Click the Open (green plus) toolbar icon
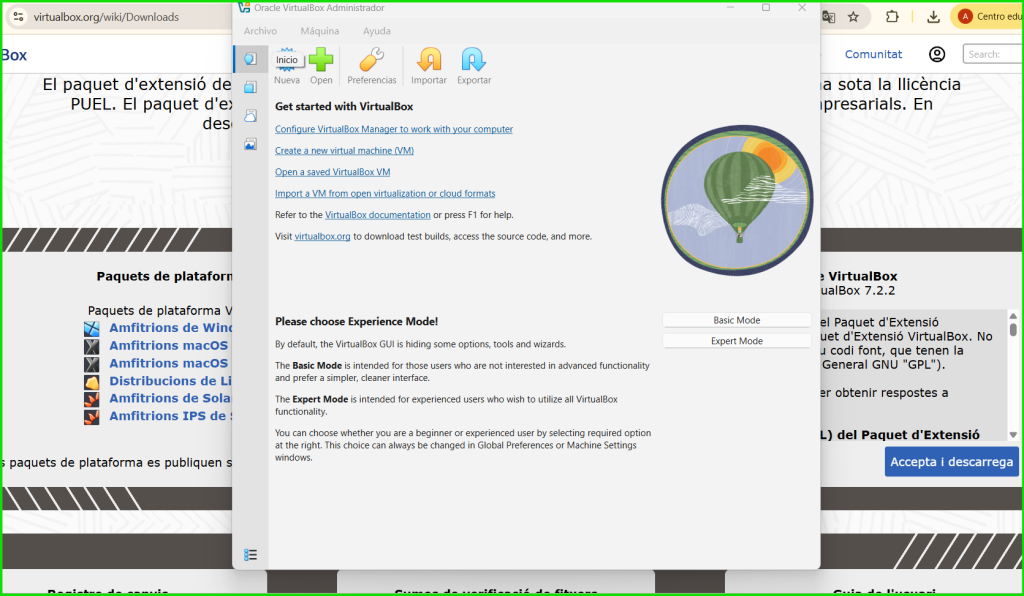Screen dimensions: 1024x596 tap(321, 62)
